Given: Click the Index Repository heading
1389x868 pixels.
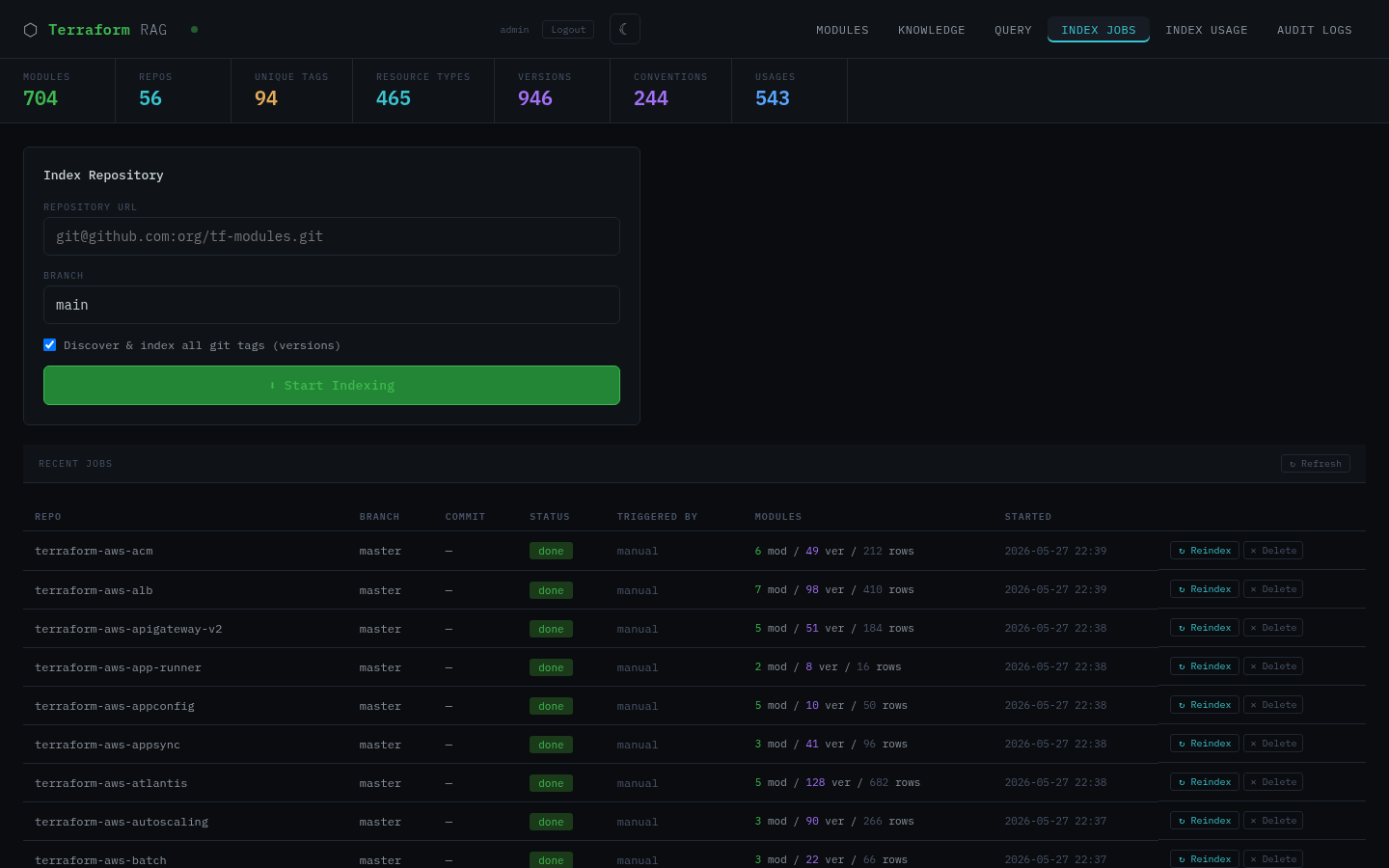Looking at the screenshot, I should [x=103, y=175].
